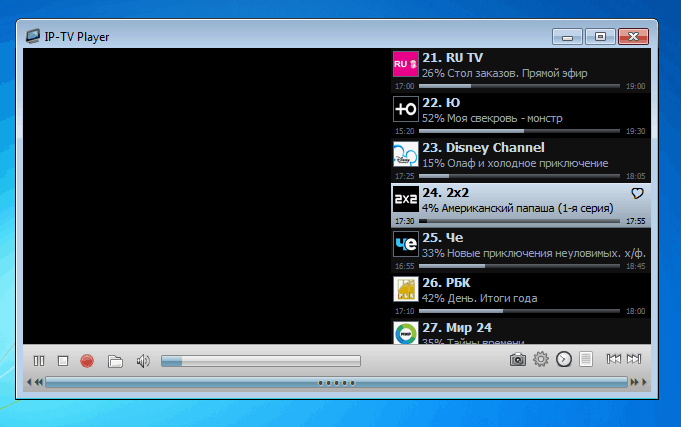Adjust the volume level slider
Viewport: 681px width, 427px height.
pyautogui.click(x=261, y=361)
